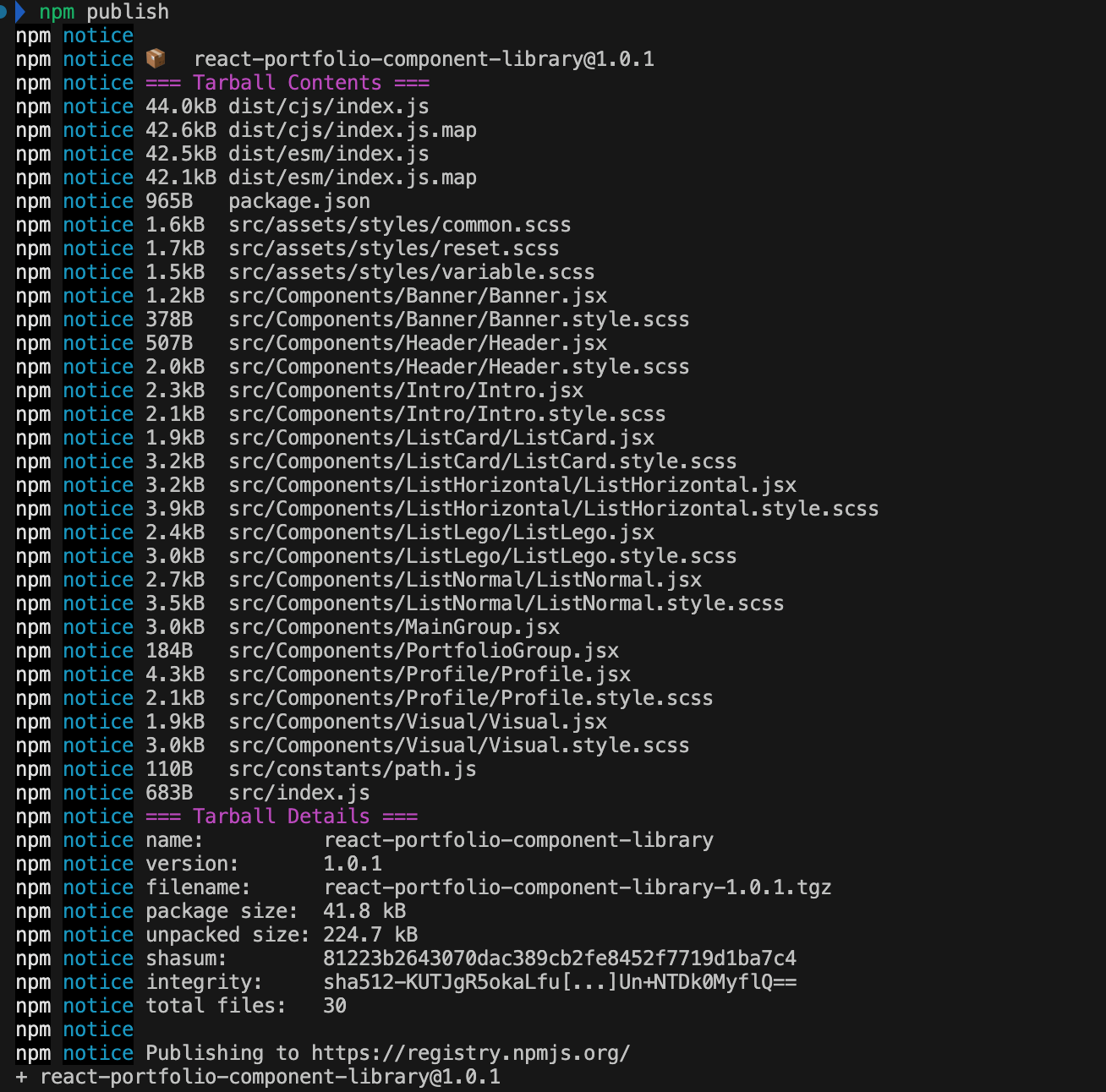Click file path dist/esm/index.js.map
This screenshot has height=1092, width=1106.
tap(353, 177)
